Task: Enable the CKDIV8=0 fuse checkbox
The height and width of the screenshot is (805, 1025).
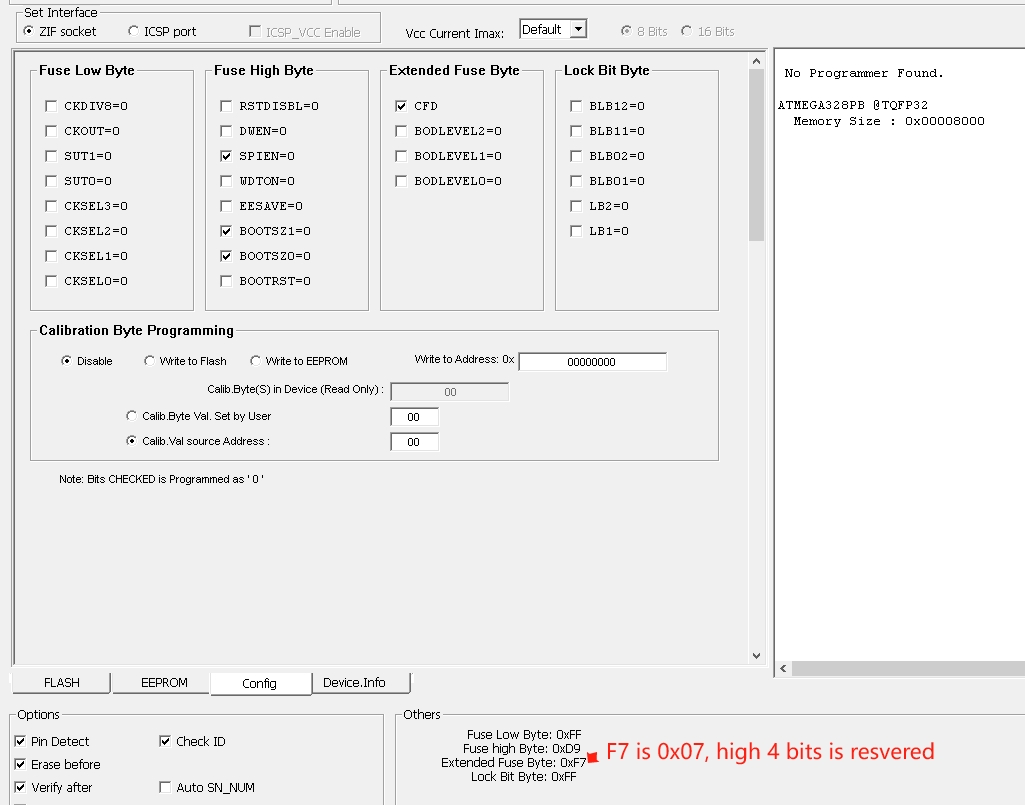Action: [x=51, y=106]
